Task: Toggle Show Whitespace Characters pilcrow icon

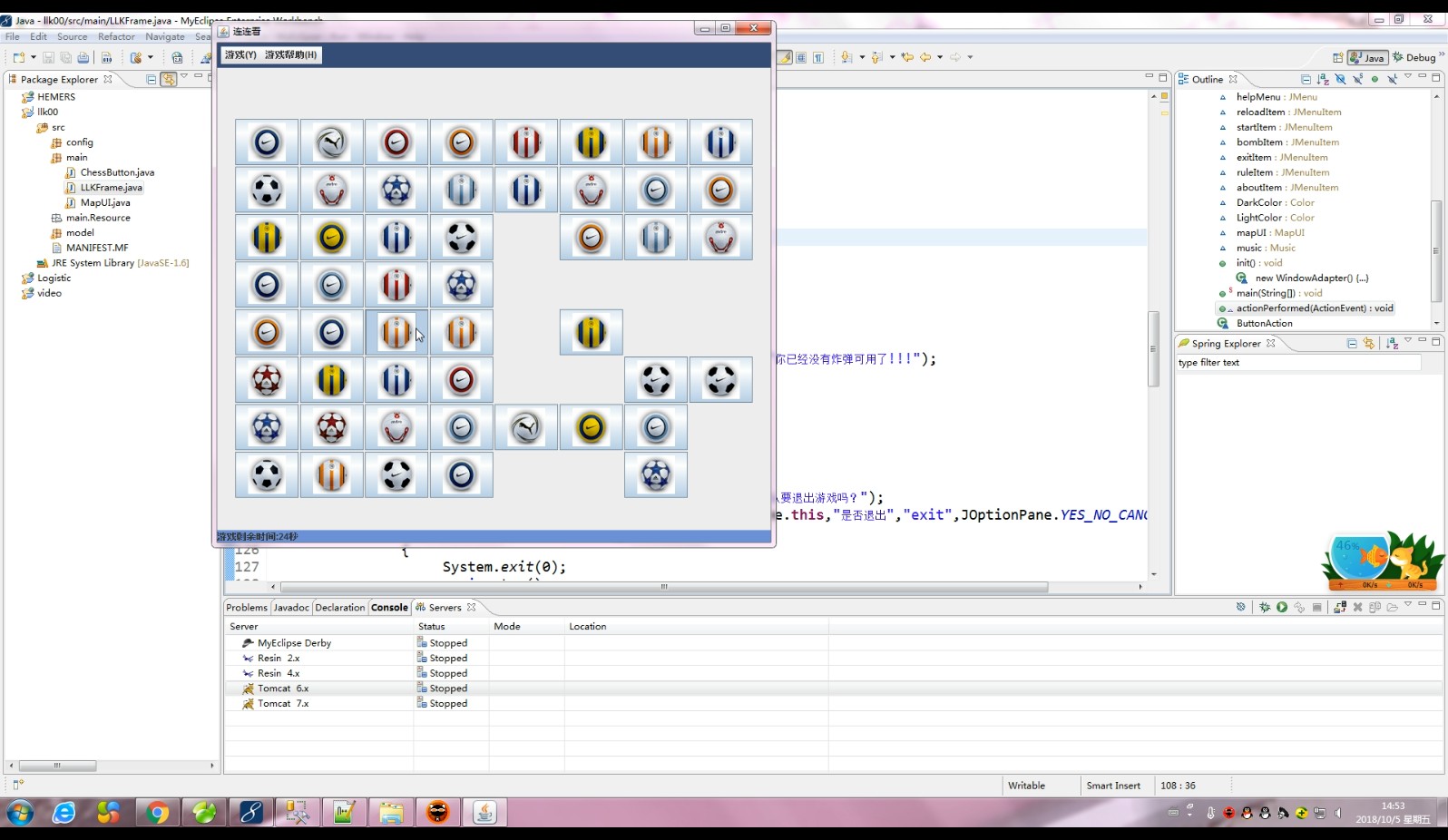Action: 818,57
